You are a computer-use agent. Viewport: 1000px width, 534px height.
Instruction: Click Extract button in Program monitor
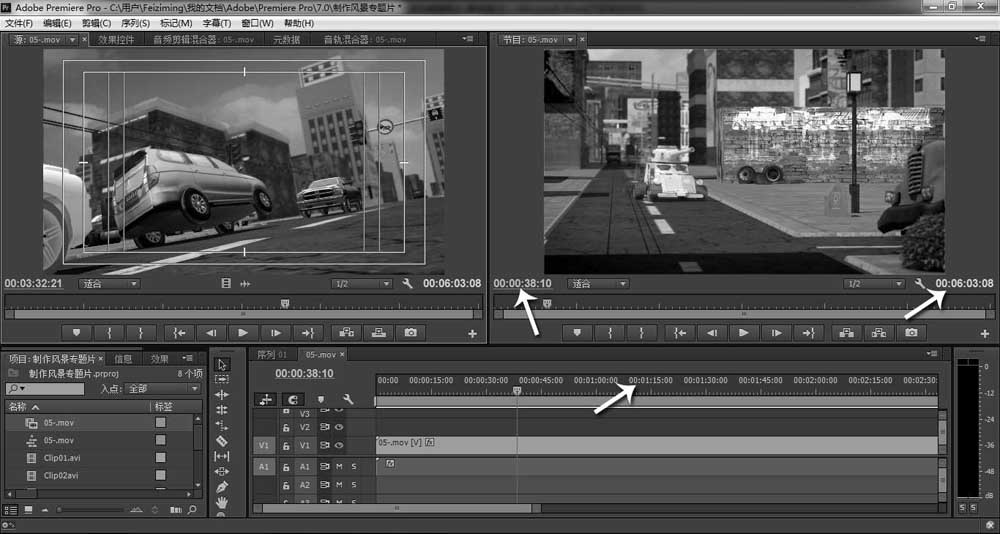click(879, 332)
